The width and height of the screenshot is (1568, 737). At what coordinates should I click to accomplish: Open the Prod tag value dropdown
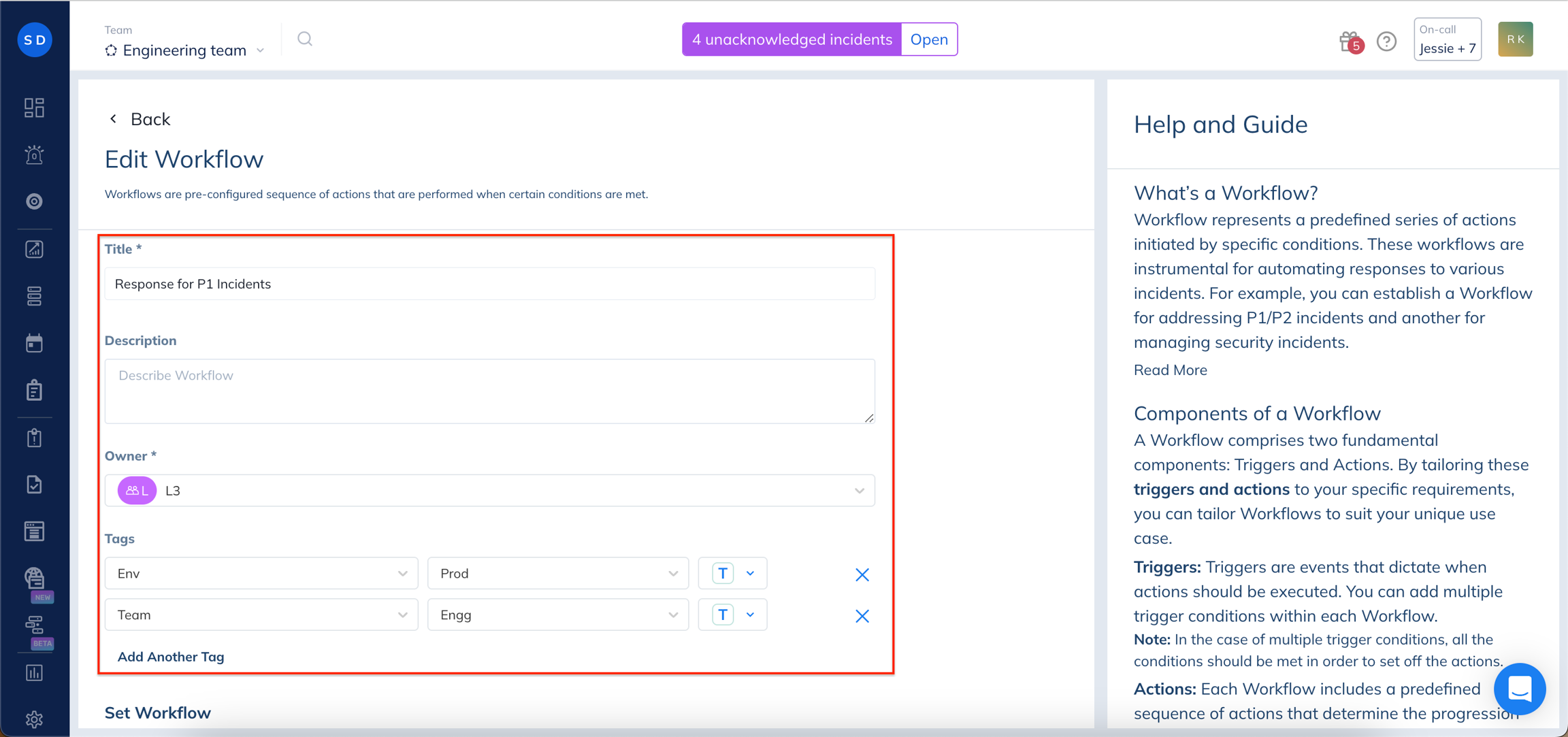[558, 573]
